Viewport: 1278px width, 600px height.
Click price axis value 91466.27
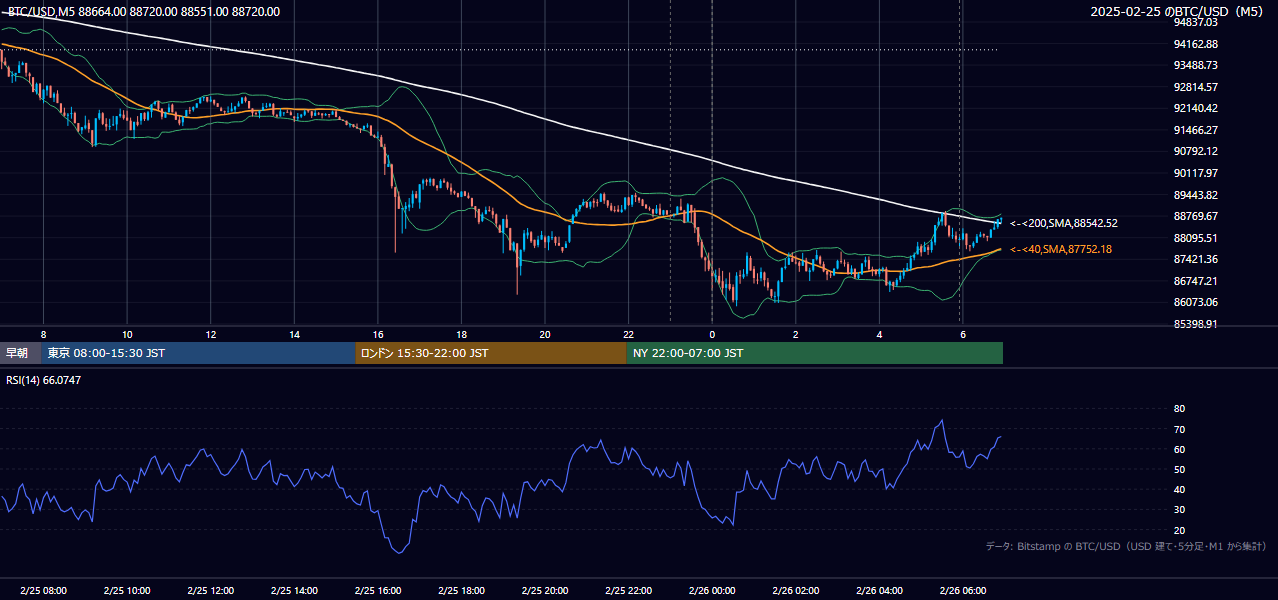tap(1195, 130)
